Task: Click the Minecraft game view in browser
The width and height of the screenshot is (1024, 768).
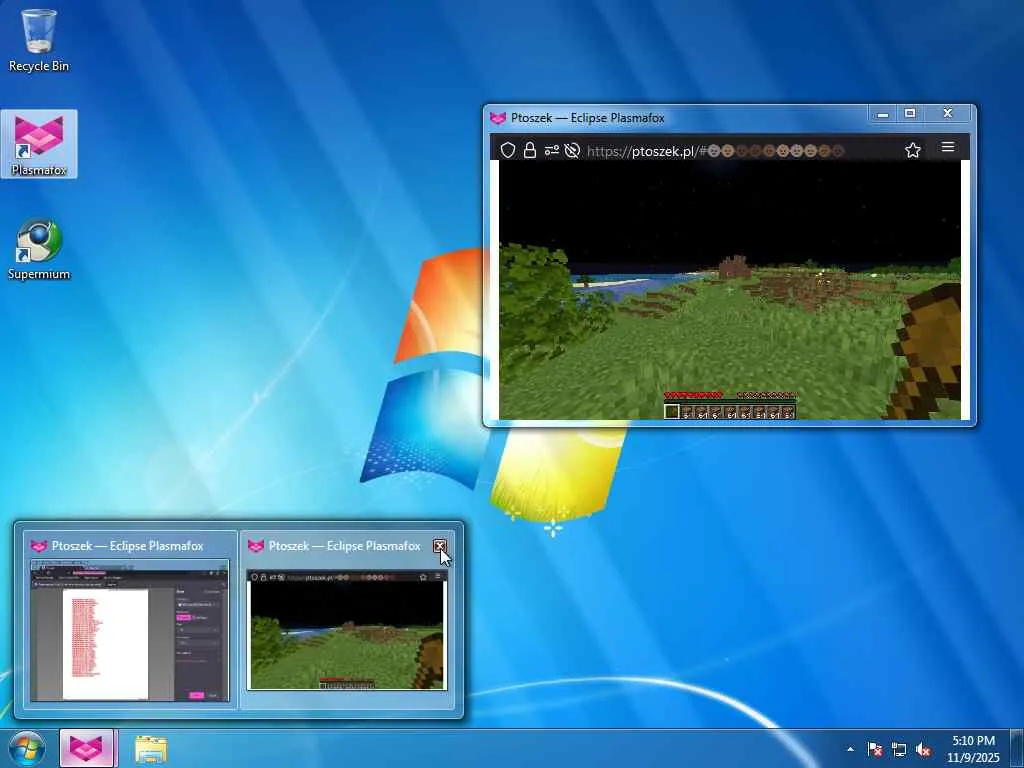Action: 729,289
